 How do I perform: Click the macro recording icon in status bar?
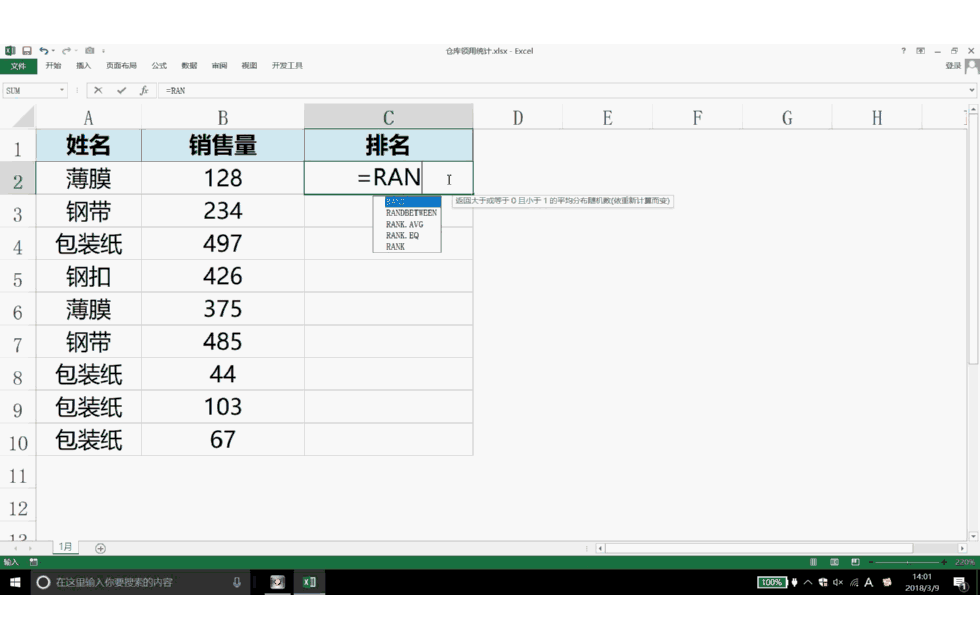point(34,562)
